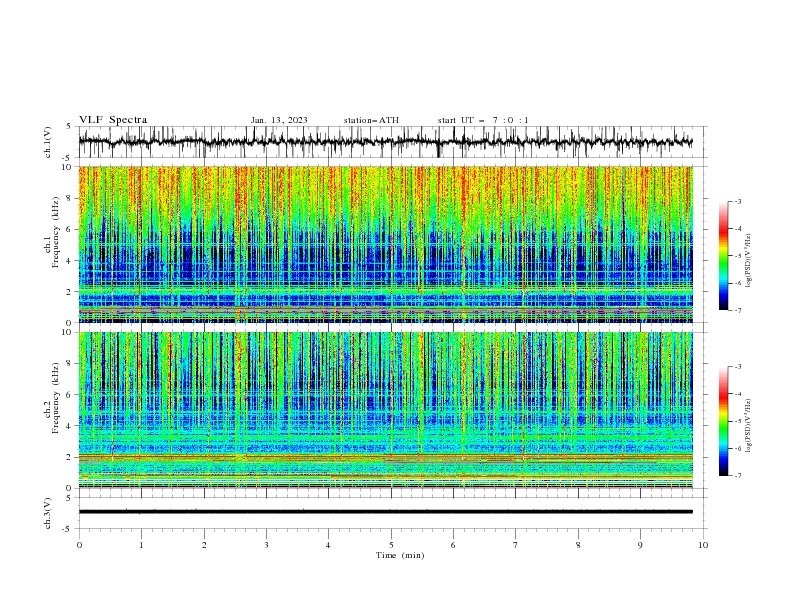Click the "4" kHz tick of ch.2 spectrogram
792x612 pixels.
(70, 426)
